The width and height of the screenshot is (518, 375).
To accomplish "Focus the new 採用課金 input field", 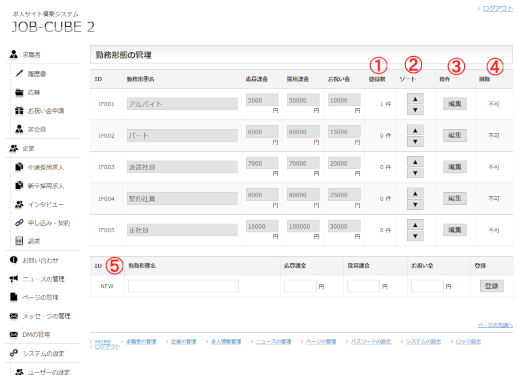I will pyautogui.click(x=363, y=286).
